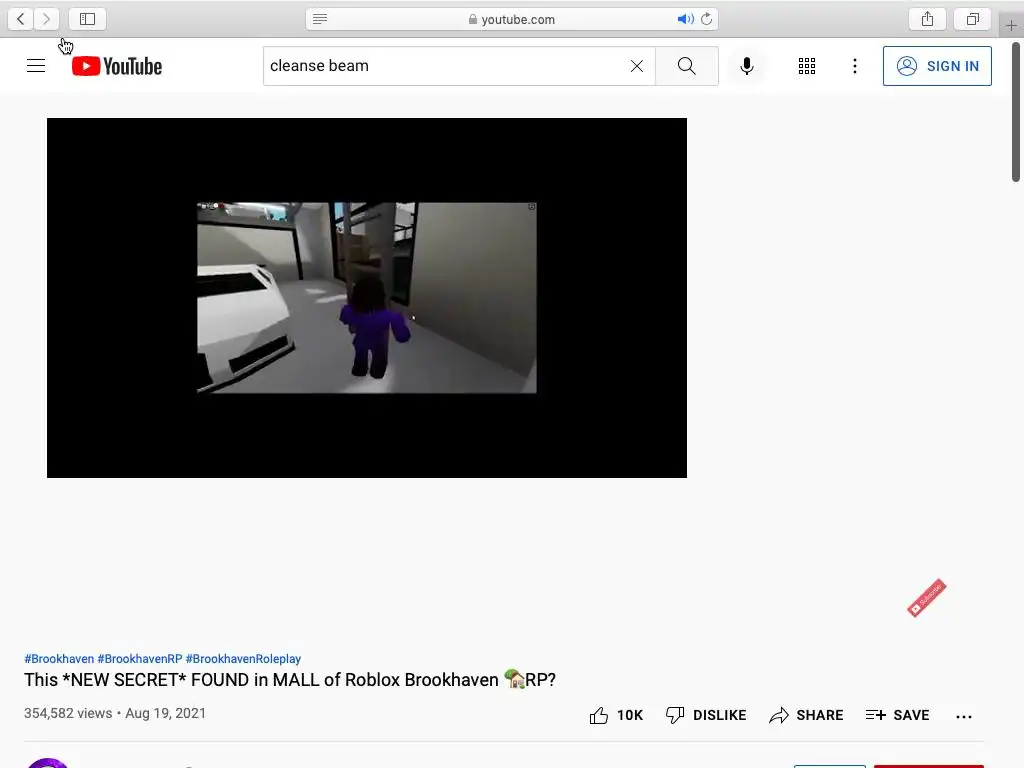Click the DISLIKE thumbs-down button
Image resolution: width=1024 pixels, height=768 pixels.
[706, 715]
